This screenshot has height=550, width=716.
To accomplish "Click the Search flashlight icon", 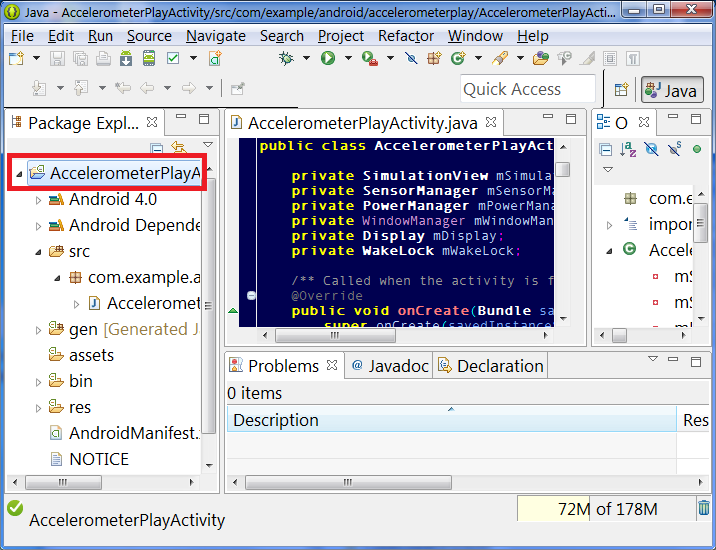I will pyautogui.click(x=500, y=58).
